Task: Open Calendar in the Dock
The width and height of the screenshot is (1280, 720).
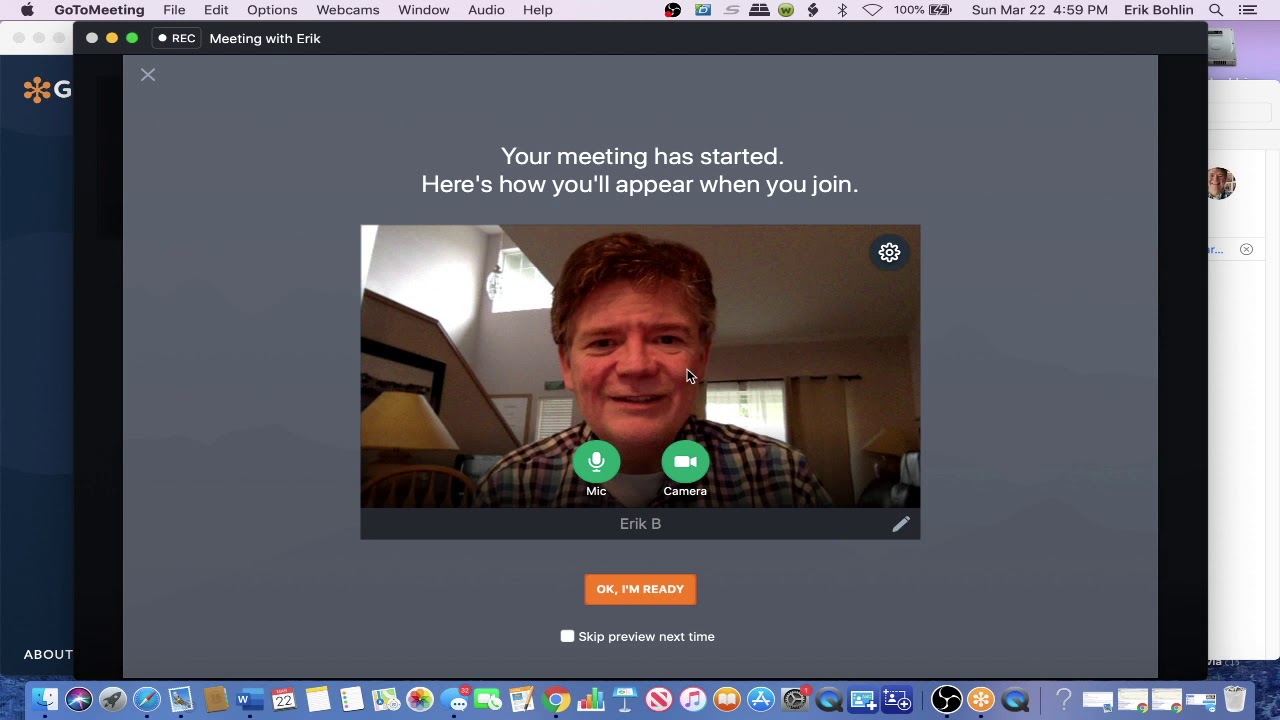Action: (283, 700)
